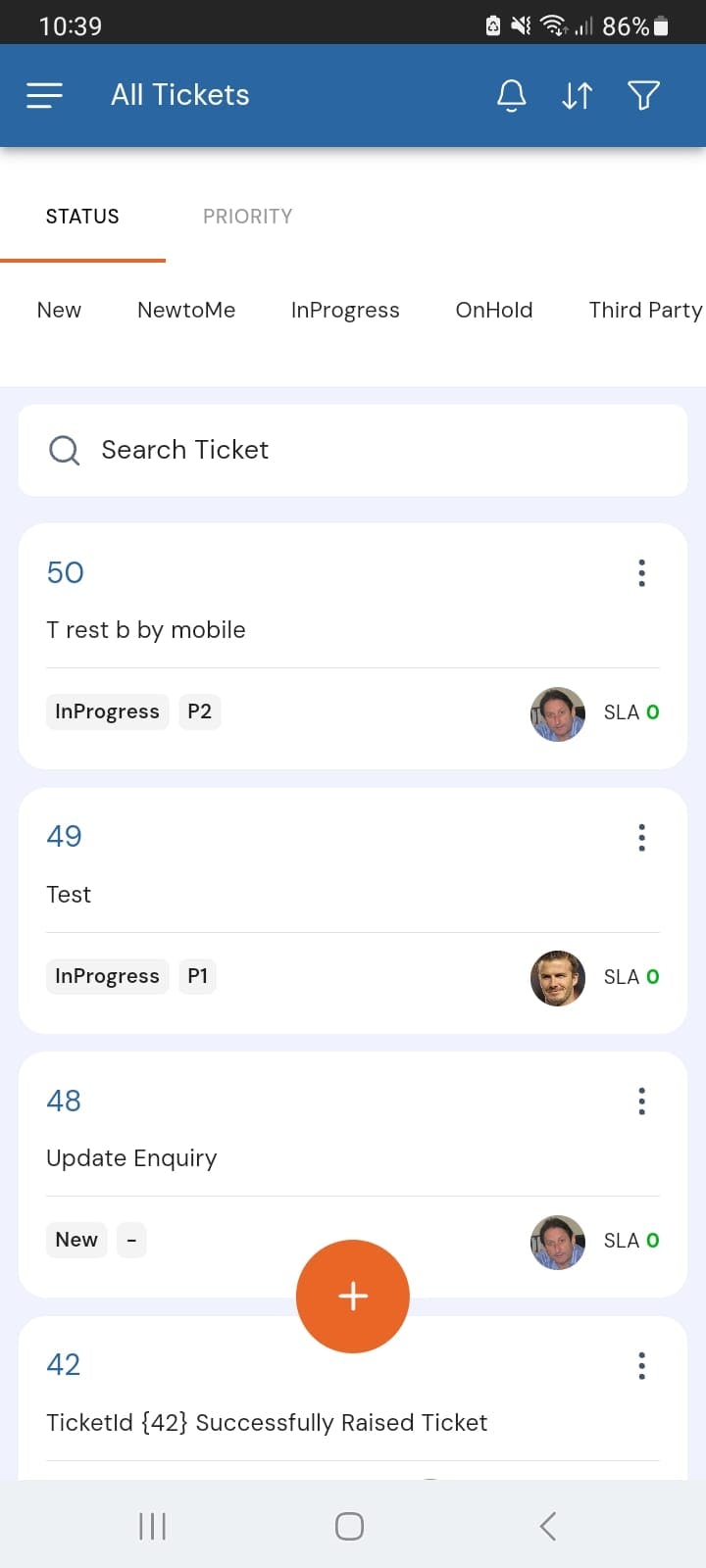Open three-dot menu on ticket 49

[x=642, y=837]
